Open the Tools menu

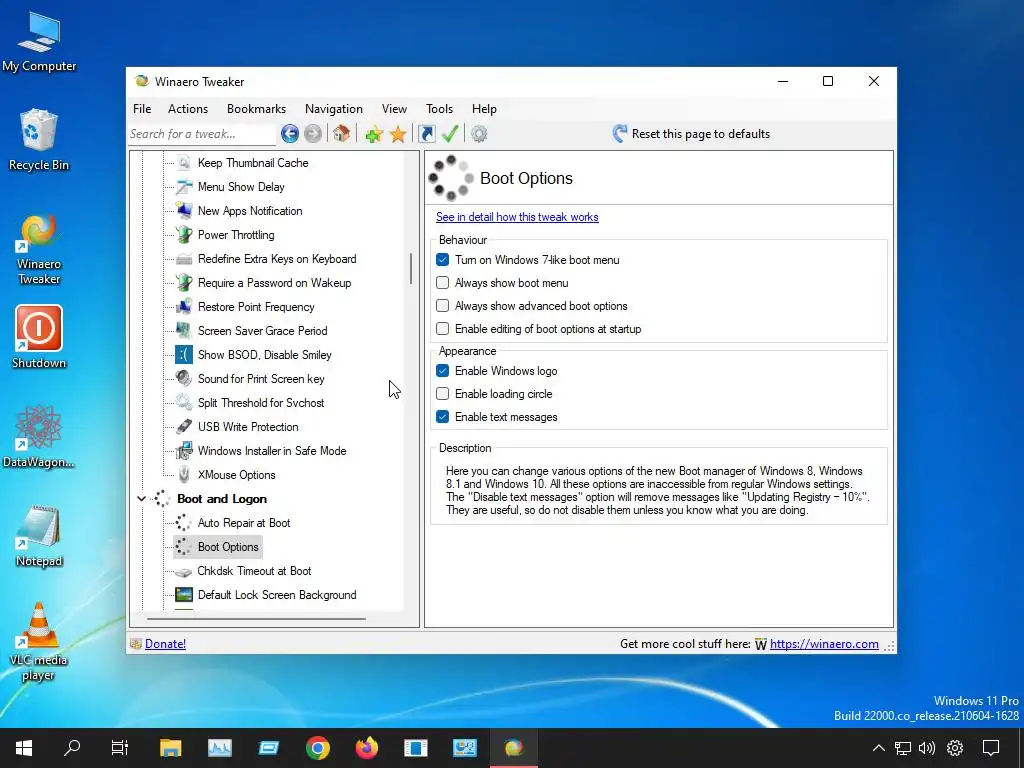440,109
